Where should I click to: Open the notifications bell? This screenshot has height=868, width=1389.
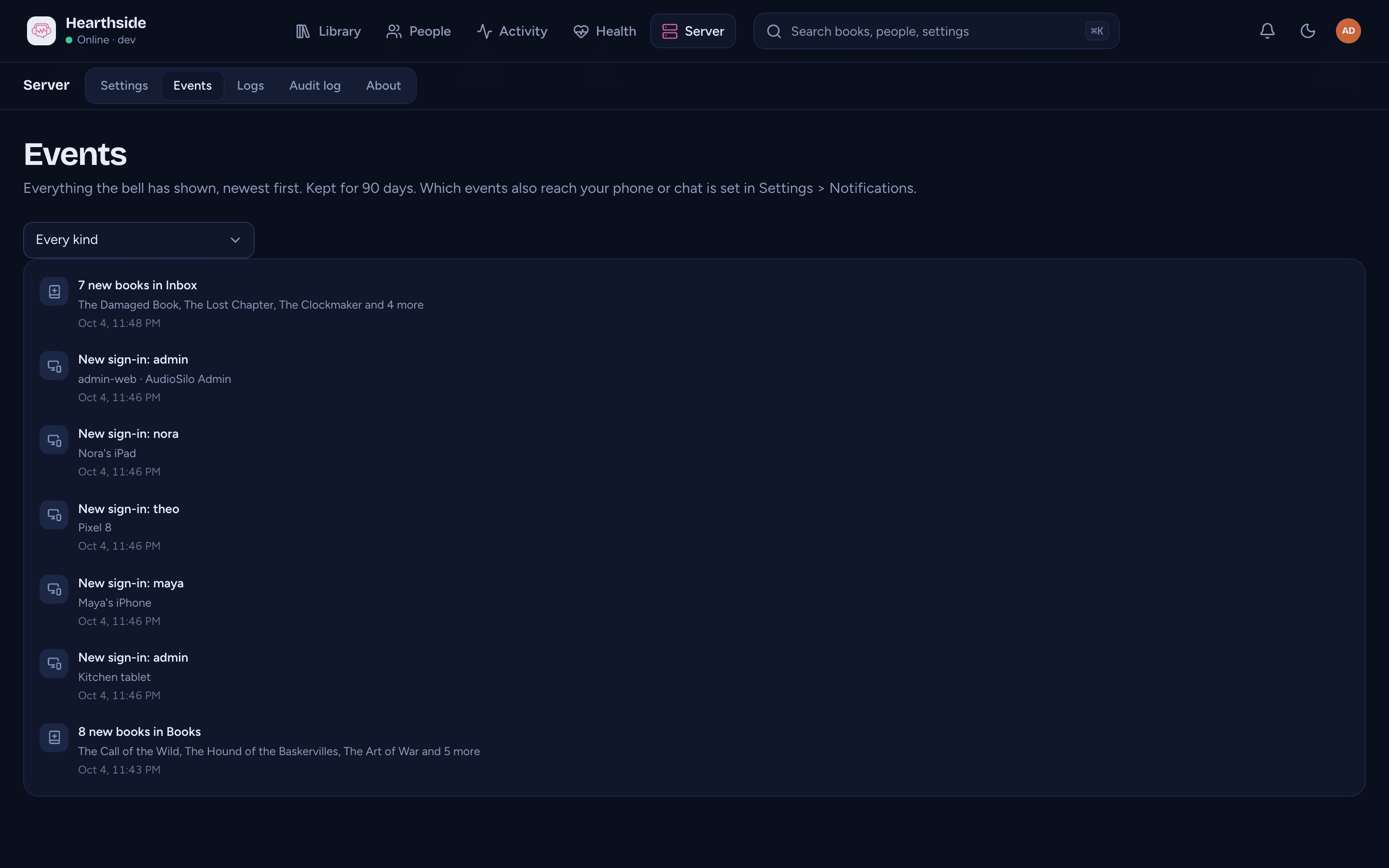(1267, 31)
